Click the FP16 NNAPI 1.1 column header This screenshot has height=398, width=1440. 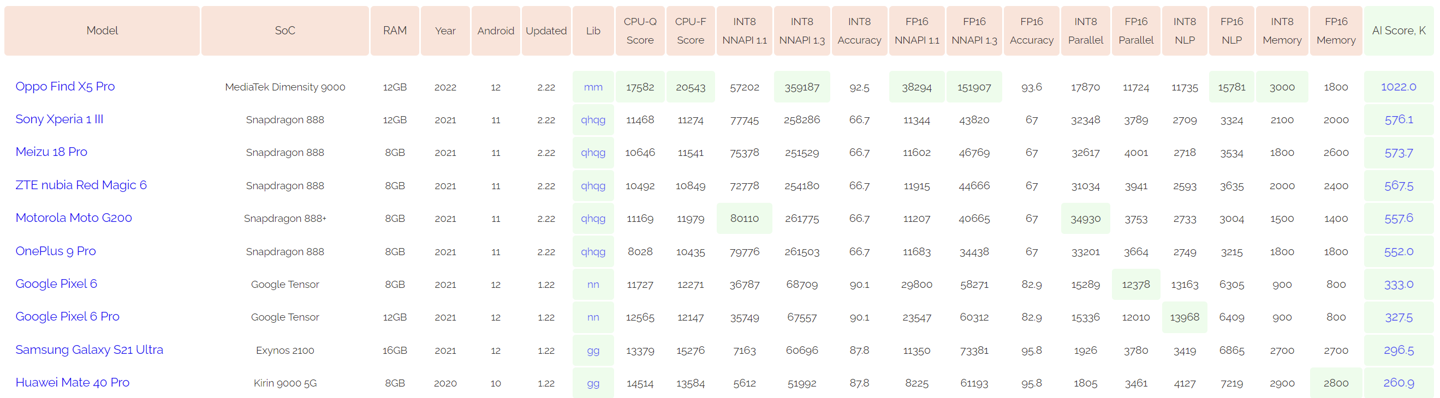(917, 31)
